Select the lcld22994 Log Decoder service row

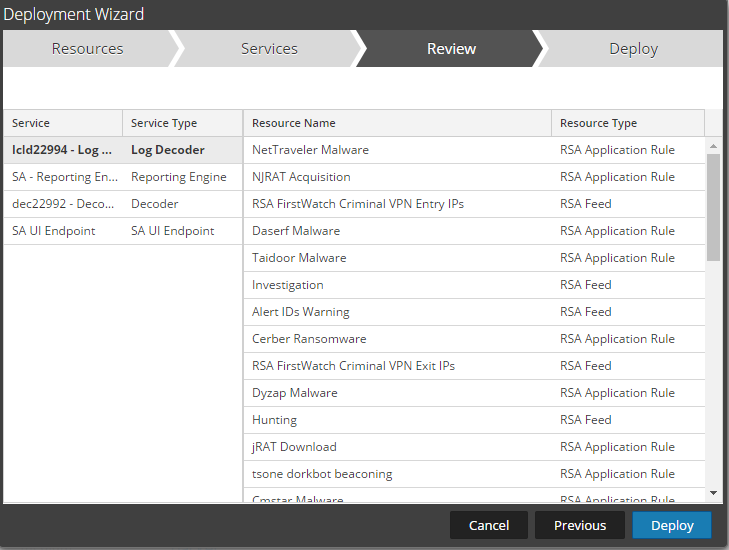(122, 150)
